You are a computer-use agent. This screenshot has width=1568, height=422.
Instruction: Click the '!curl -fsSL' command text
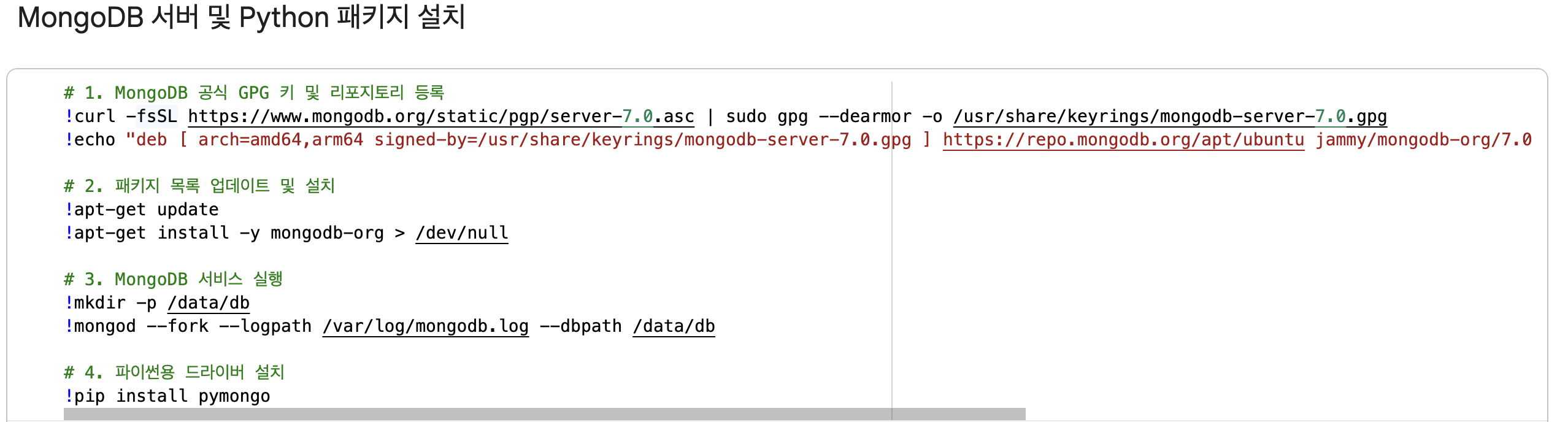121,117
